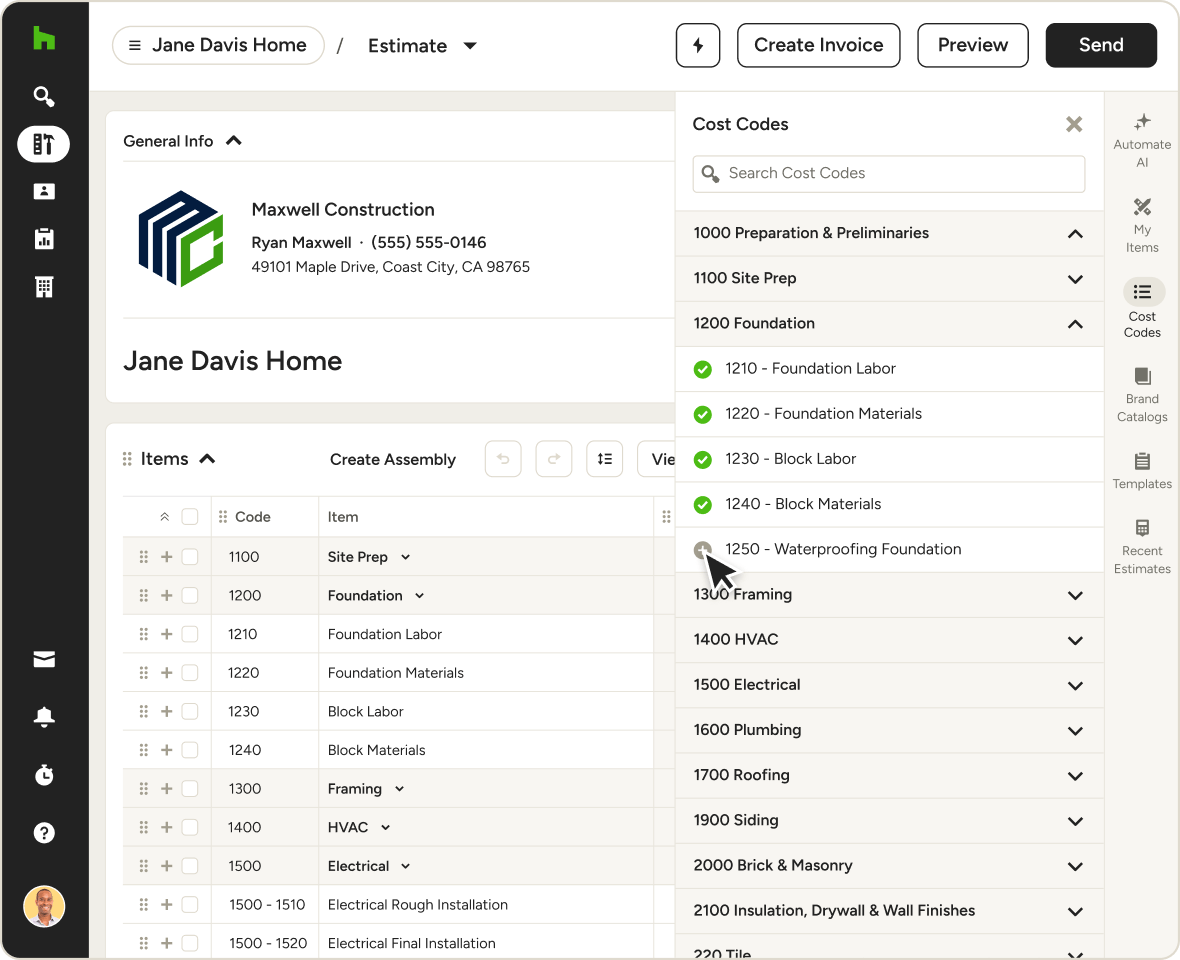The width and height of the screenshot is (1180, 960).
Task: Click the Search Cost Codes field
Action: (889, 173)
